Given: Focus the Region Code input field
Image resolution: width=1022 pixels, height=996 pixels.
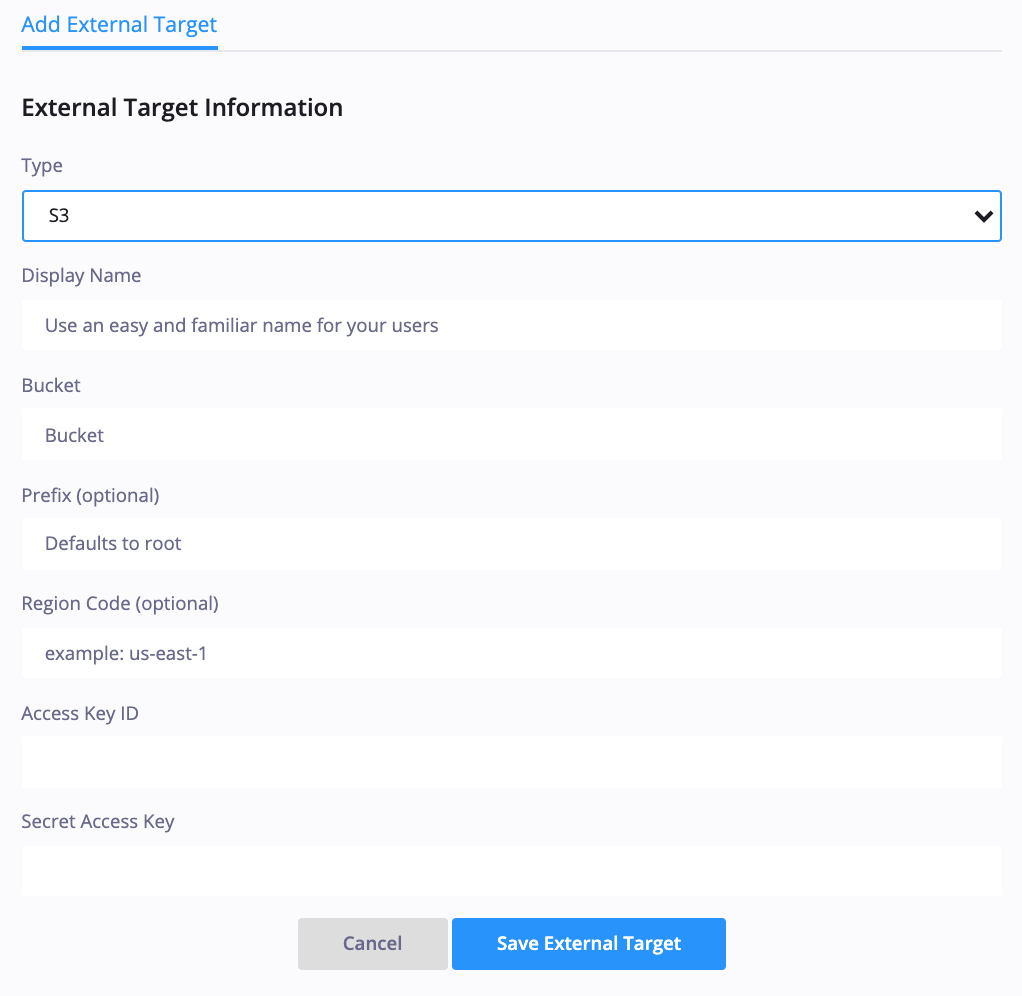Looking at the screenshot, I should (512, 653).
